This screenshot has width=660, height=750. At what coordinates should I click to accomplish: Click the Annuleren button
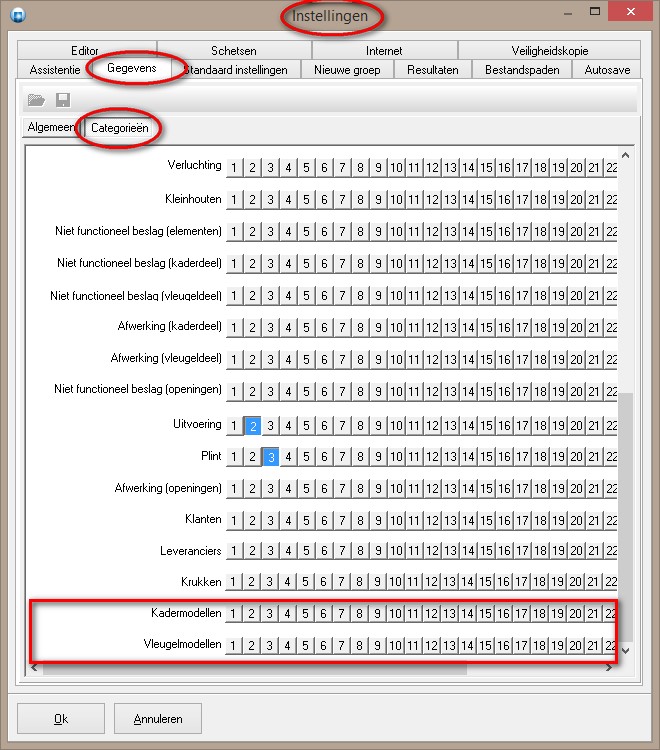coord(158,718)
